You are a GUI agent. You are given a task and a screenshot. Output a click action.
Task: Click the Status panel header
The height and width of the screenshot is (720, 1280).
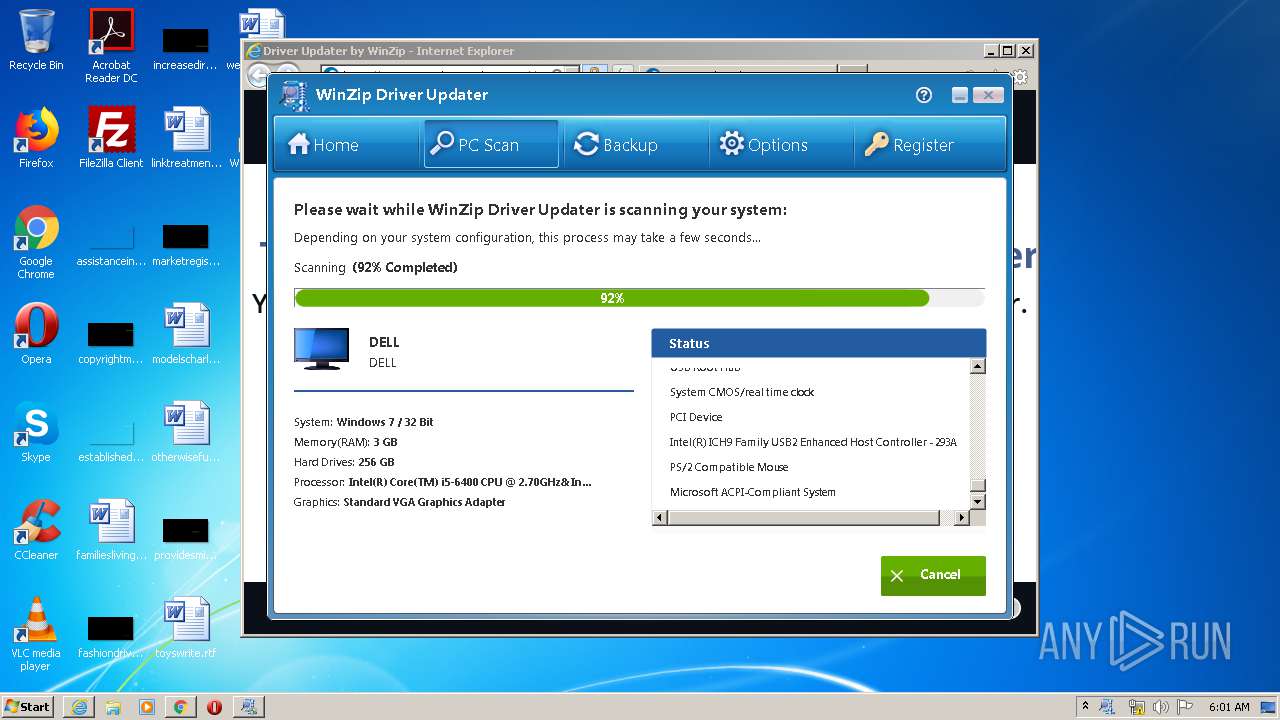pos(819,343)
